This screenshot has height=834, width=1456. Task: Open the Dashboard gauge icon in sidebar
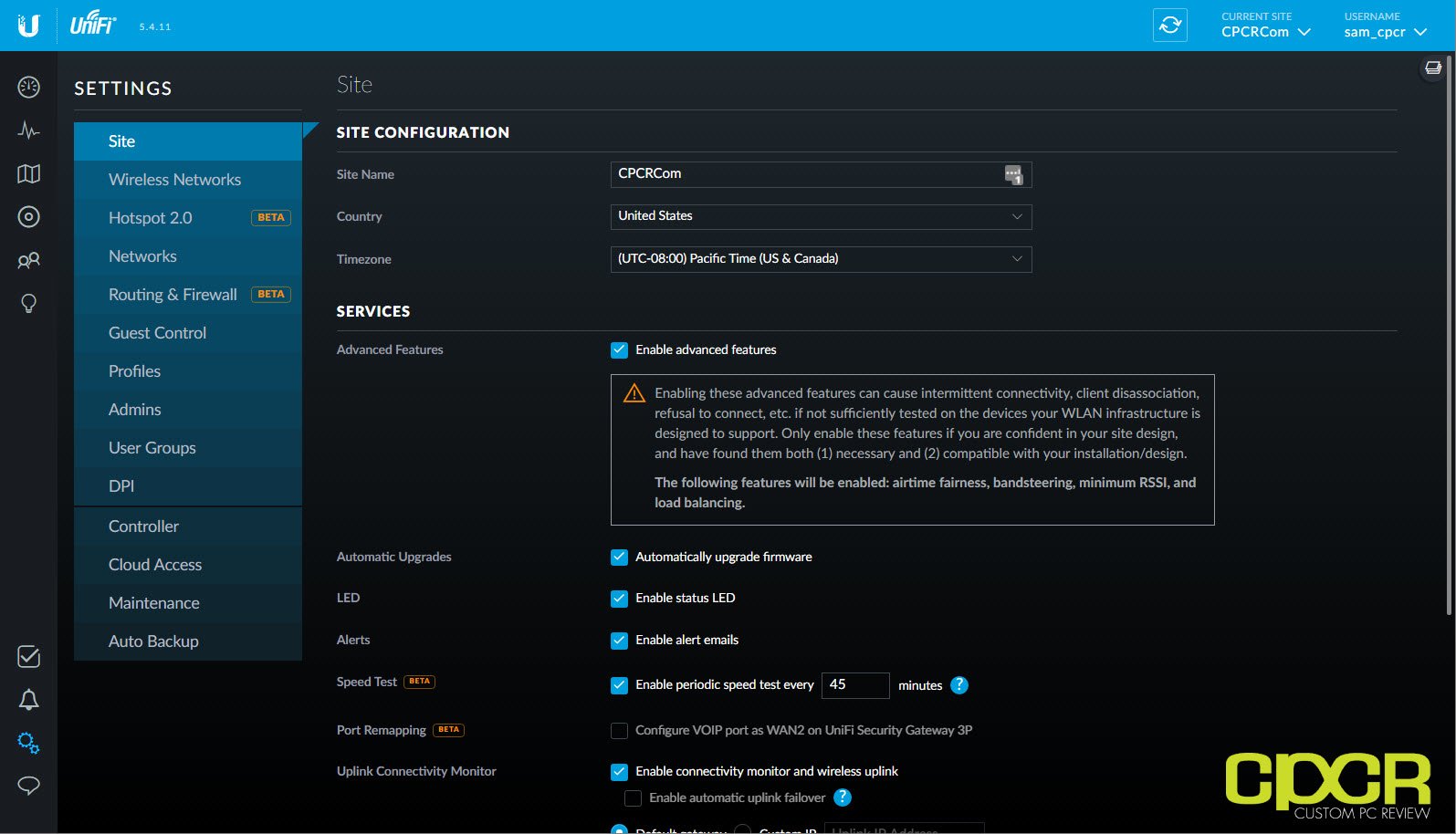(x=28, y=88)
